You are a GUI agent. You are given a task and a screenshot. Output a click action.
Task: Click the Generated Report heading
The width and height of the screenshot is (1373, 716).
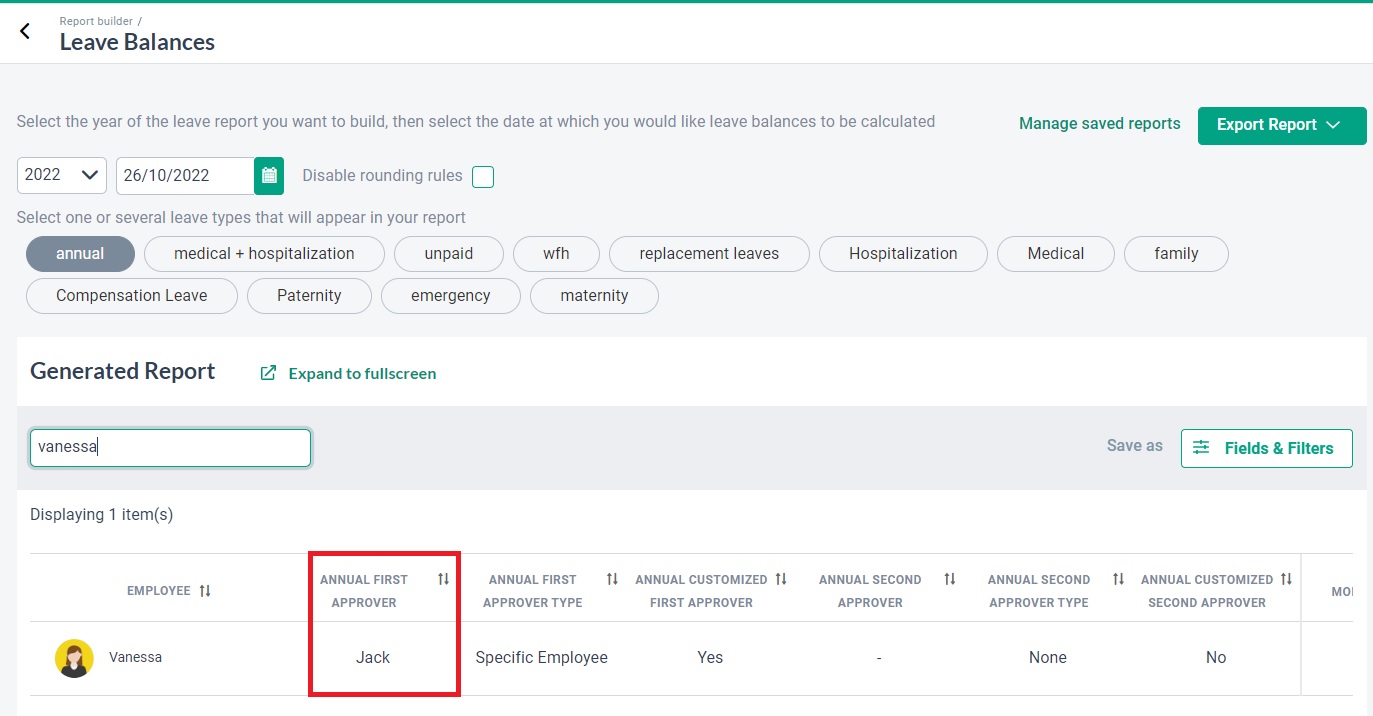123,371
